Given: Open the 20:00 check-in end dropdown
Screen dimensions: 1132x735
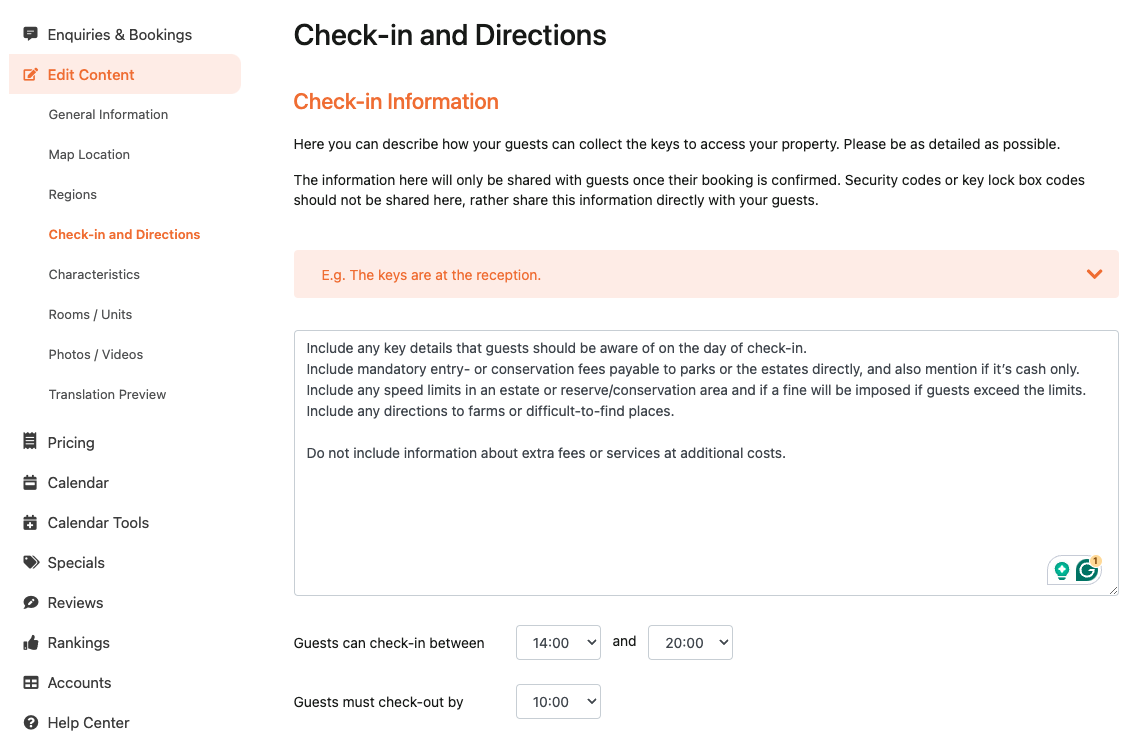Looking at the screenshot, I should [690, 643].
